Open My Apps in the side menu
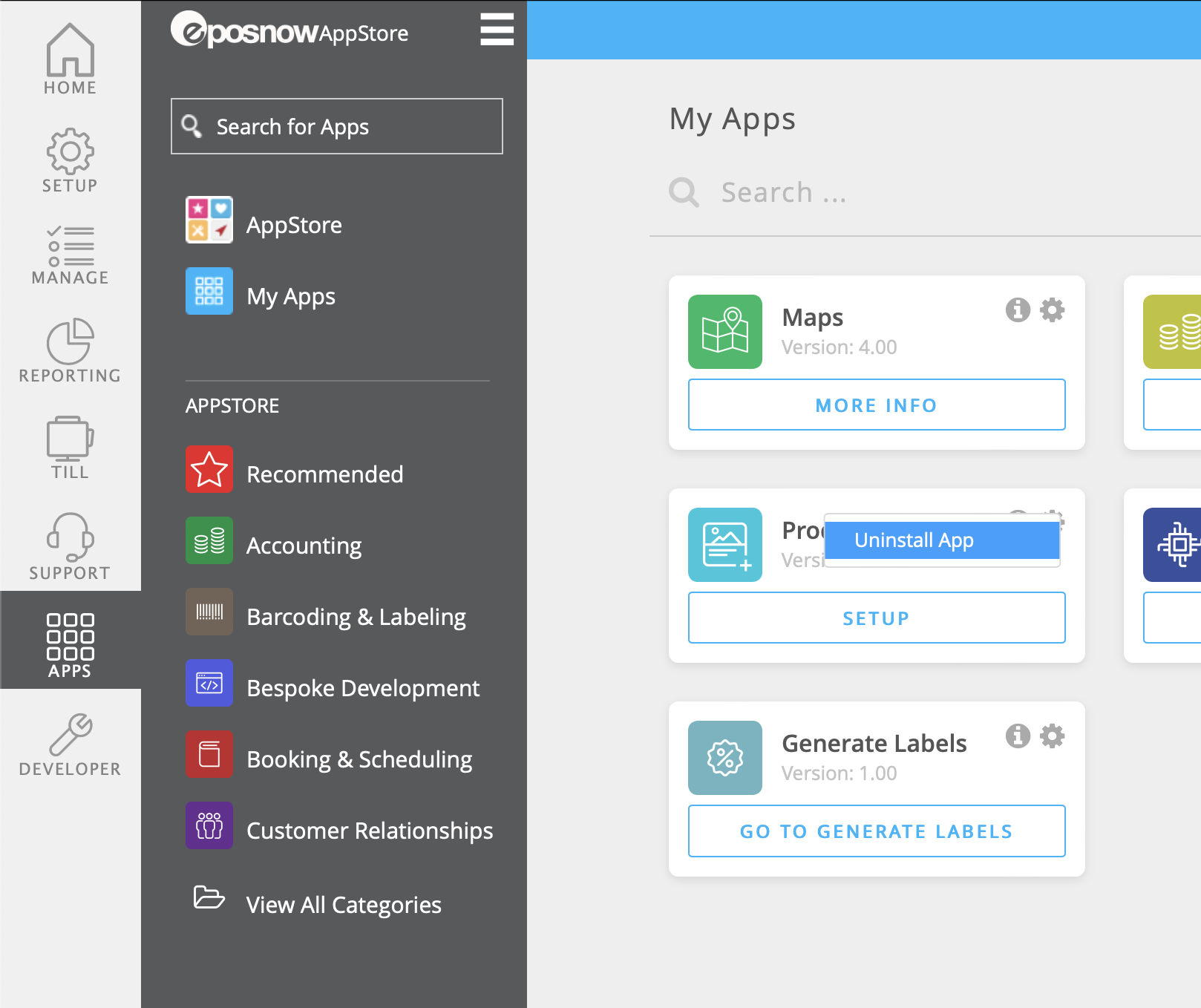Screen dimensions: 1201x1008 click(x=290, y=296)
